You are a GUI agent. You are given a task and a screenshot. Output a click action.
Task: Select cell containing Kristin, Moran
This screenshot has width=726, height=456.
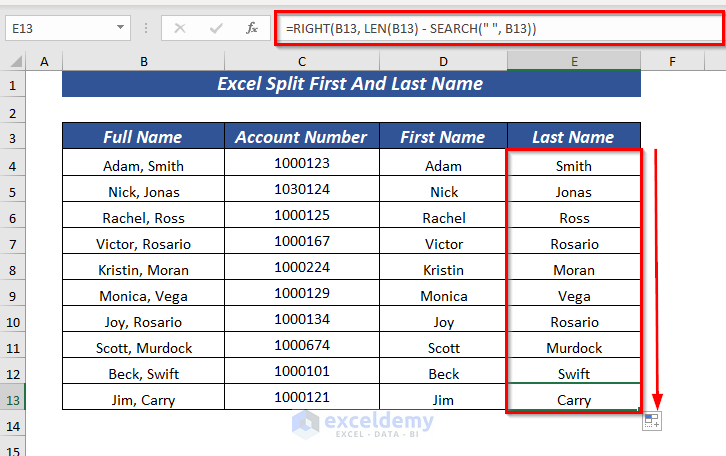(144, 269)
